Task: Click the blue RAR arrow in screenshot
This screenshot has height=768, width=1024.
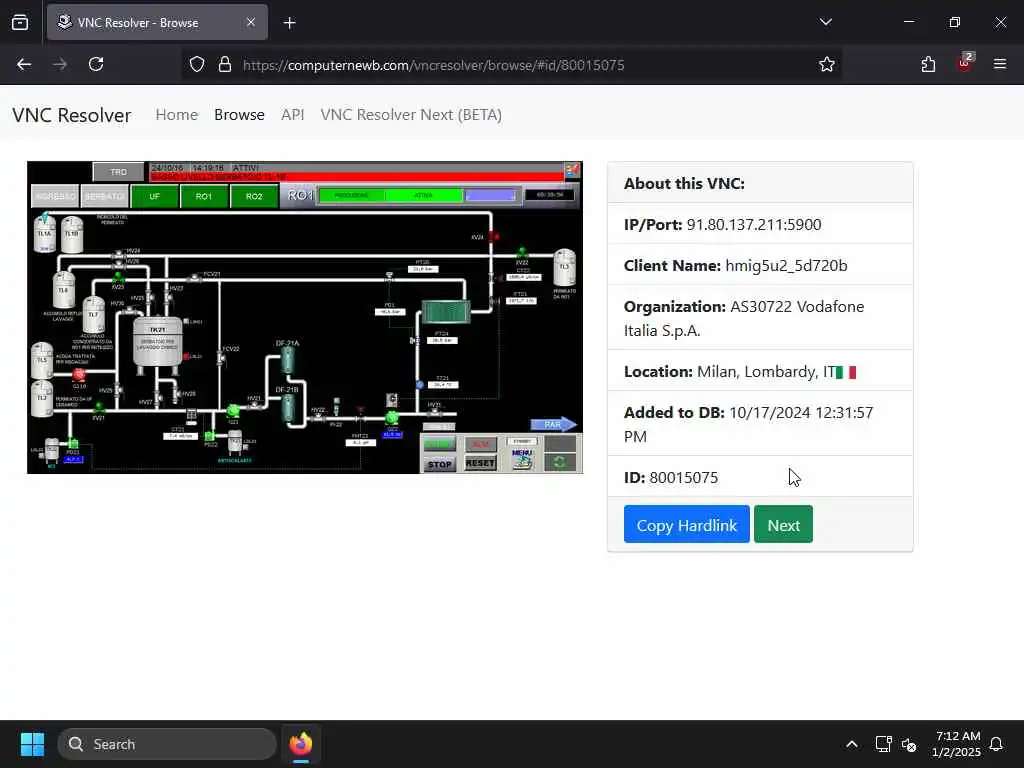Action: (553, 424)
